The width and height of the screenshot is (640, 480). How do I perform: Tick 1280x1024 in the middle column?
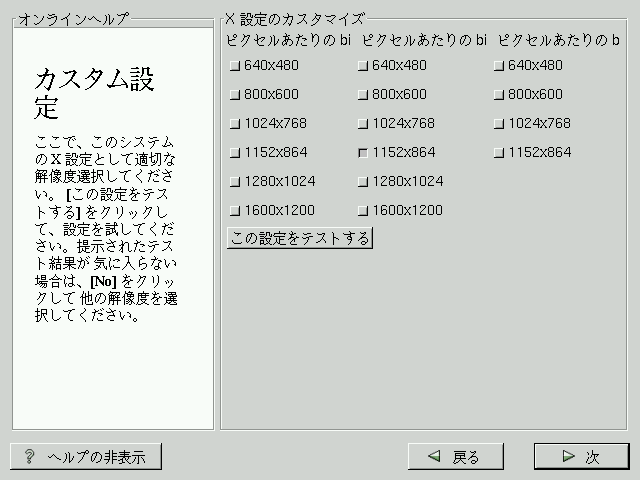pos(363,182)
